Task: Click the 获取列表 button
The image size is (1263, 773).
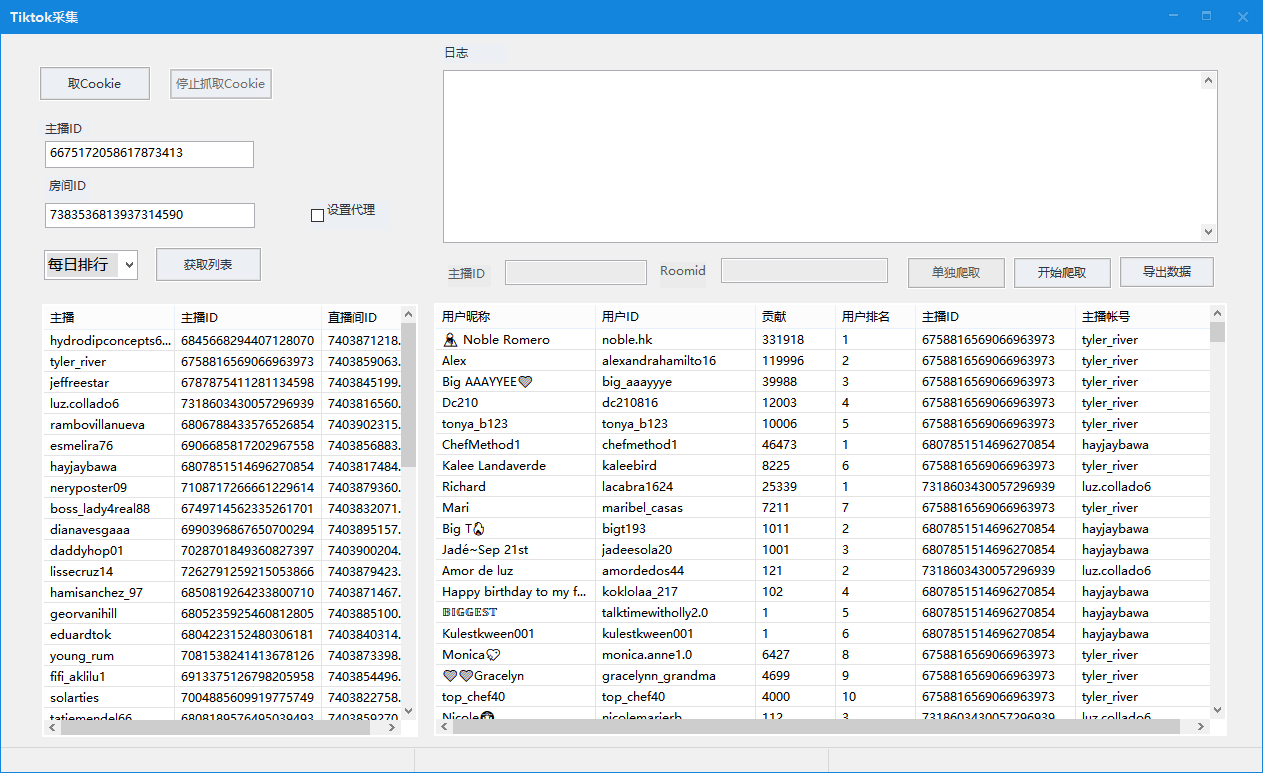Action: (208, 265)
